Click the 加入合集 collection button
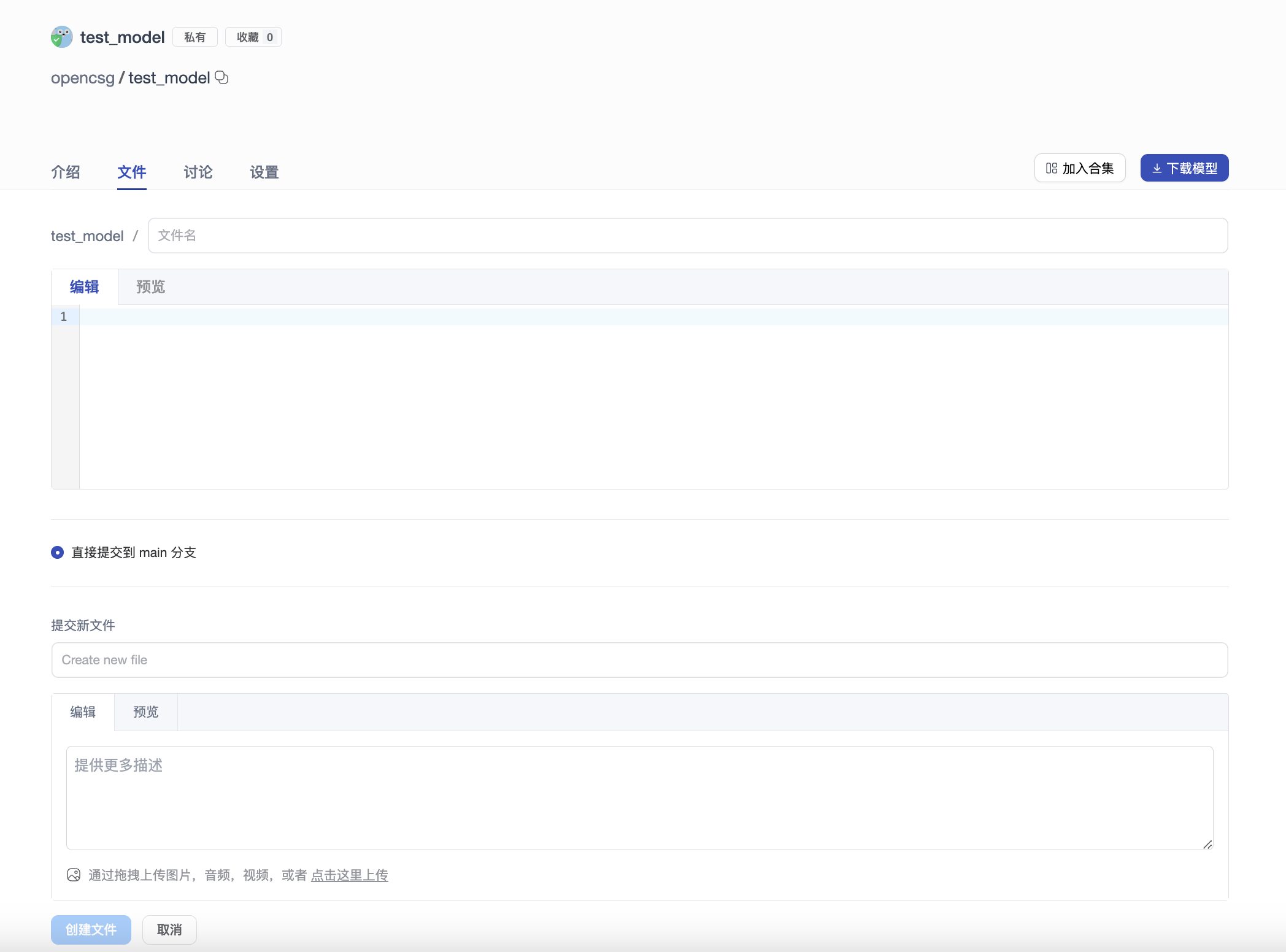The image size is (1286, 952). pyautogui.click(x=1079, y=168)
